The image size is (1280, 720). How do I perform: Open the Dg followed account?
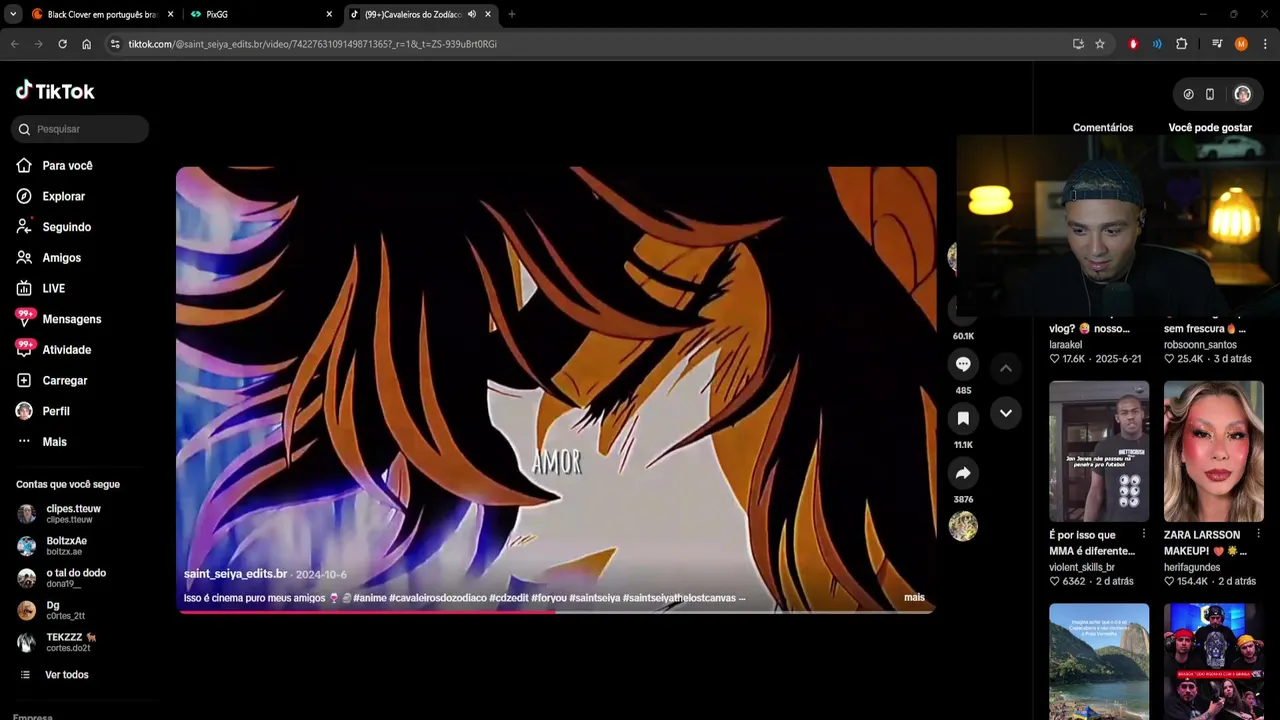pyautogui.click(x=52, y=610)
